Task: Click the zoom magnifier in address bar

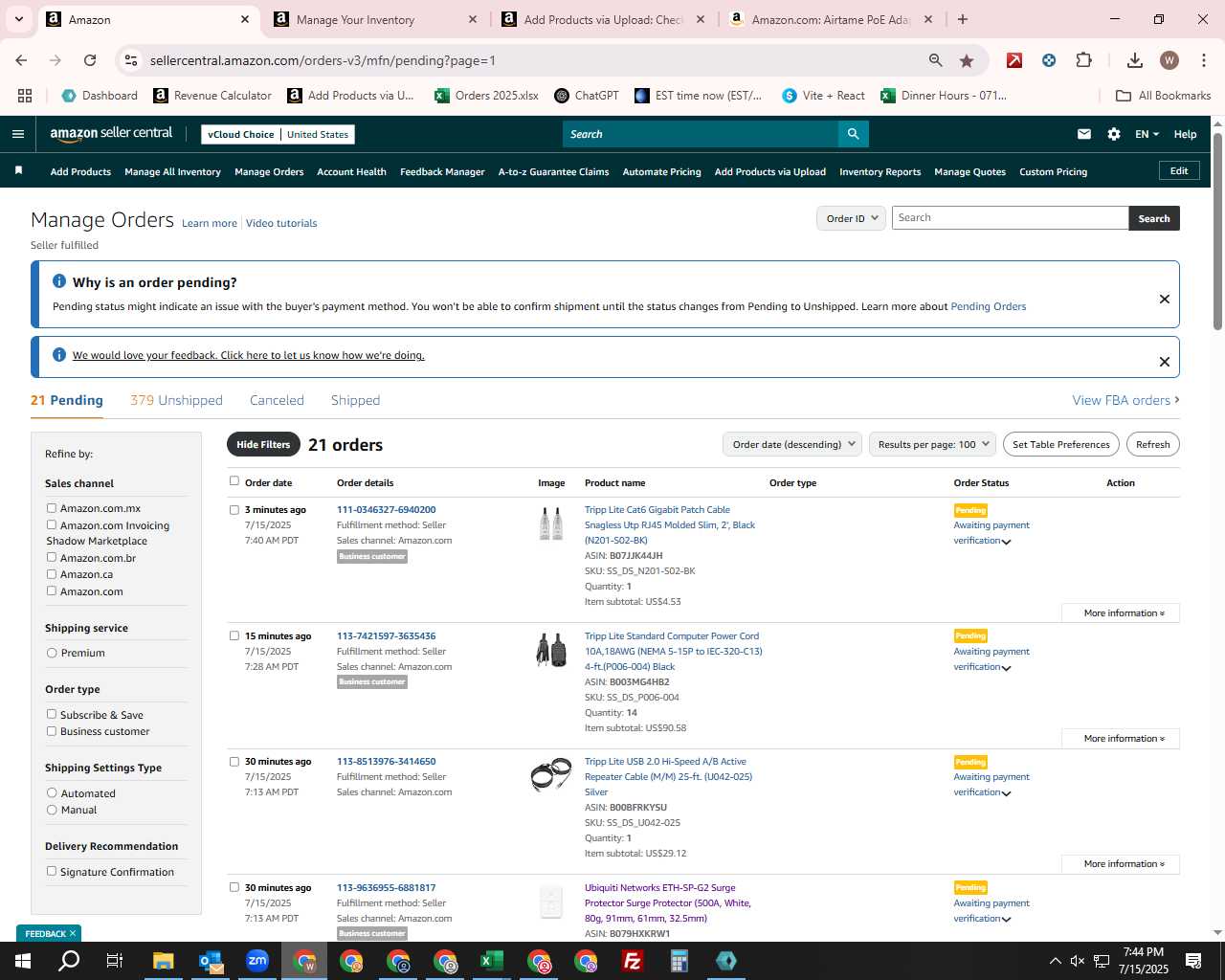Action: [936, 60]
